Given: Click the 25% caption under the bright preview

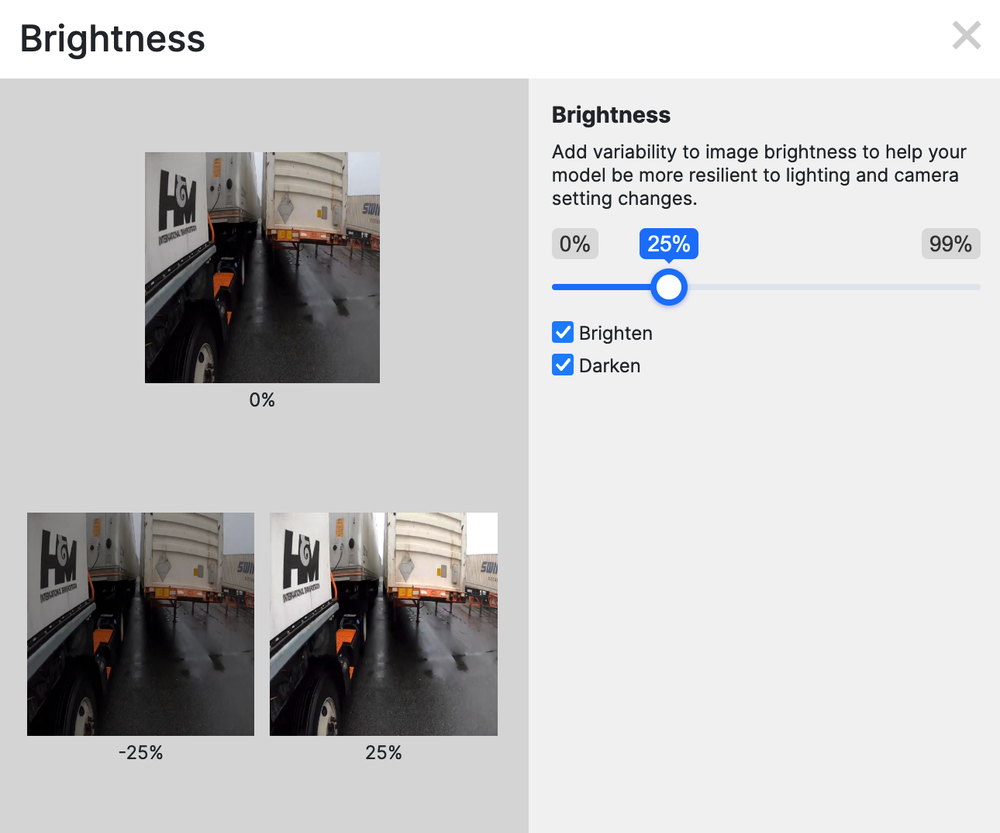Looking at the screenshot, I should click(383, 753).
